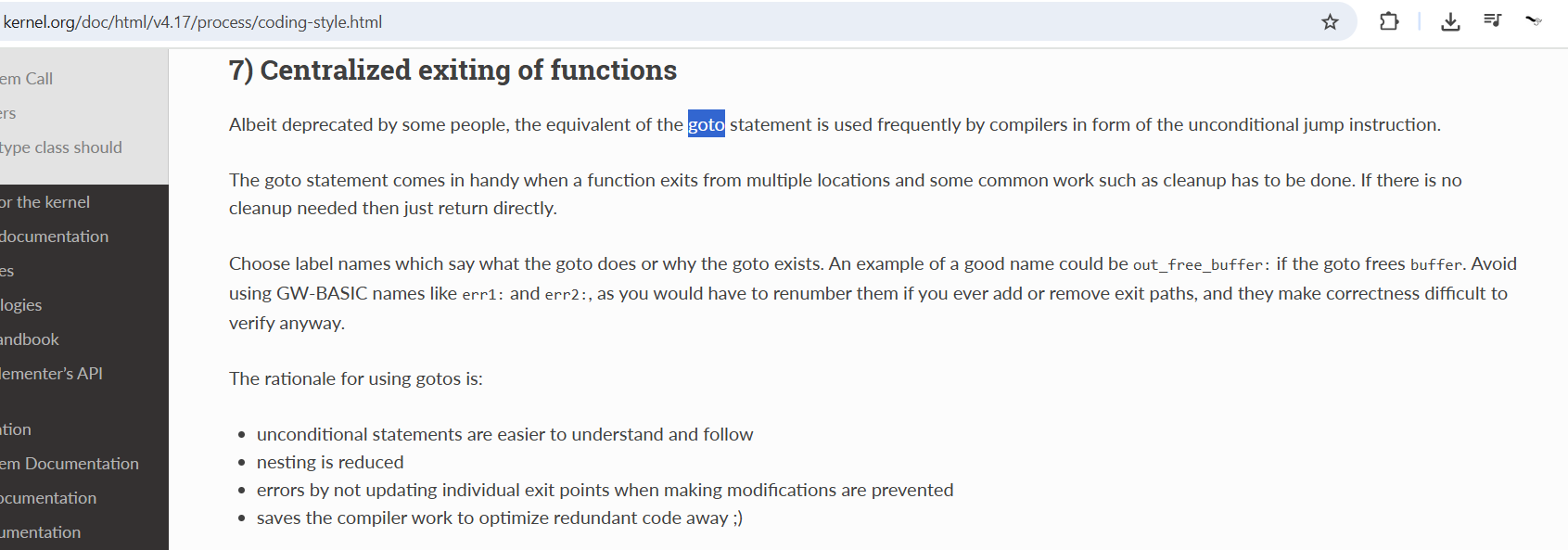Click the 'out_free_buffer:' inline code text
The height and width of the screenshot is (550, 1568).
(x=1201, y=265)
